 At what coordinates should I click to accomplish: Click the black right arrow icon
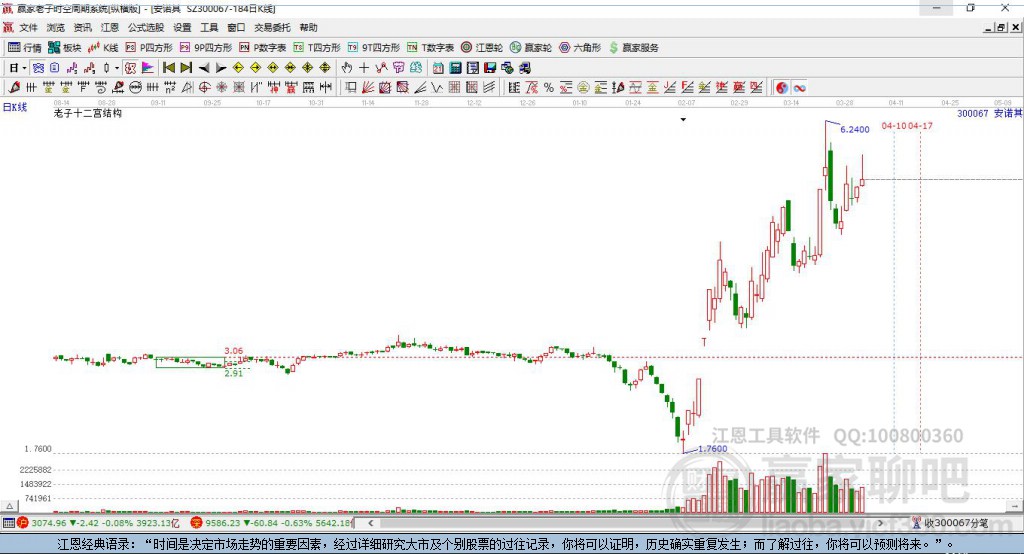[221, 68]
